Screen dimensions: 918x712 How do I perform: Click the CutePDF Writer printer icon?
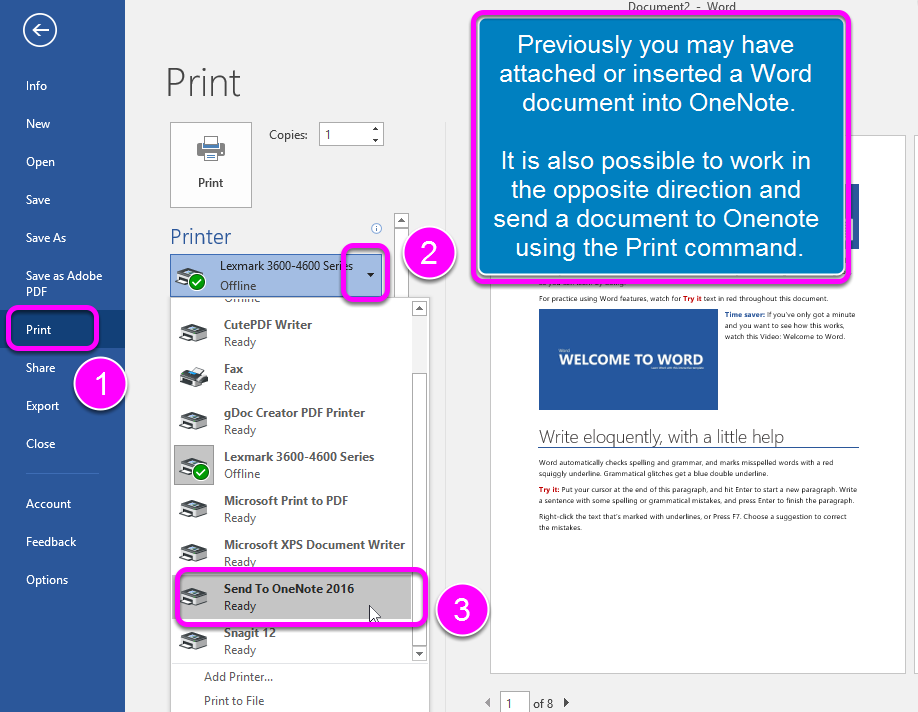(193, 333)
